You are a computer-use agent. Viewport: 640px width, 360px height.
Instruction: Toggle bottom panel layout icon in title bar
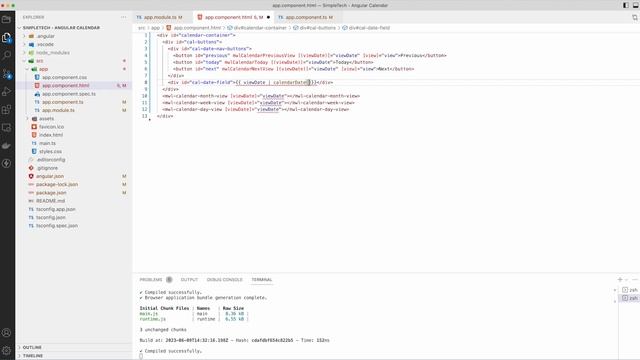click(636, 5)
